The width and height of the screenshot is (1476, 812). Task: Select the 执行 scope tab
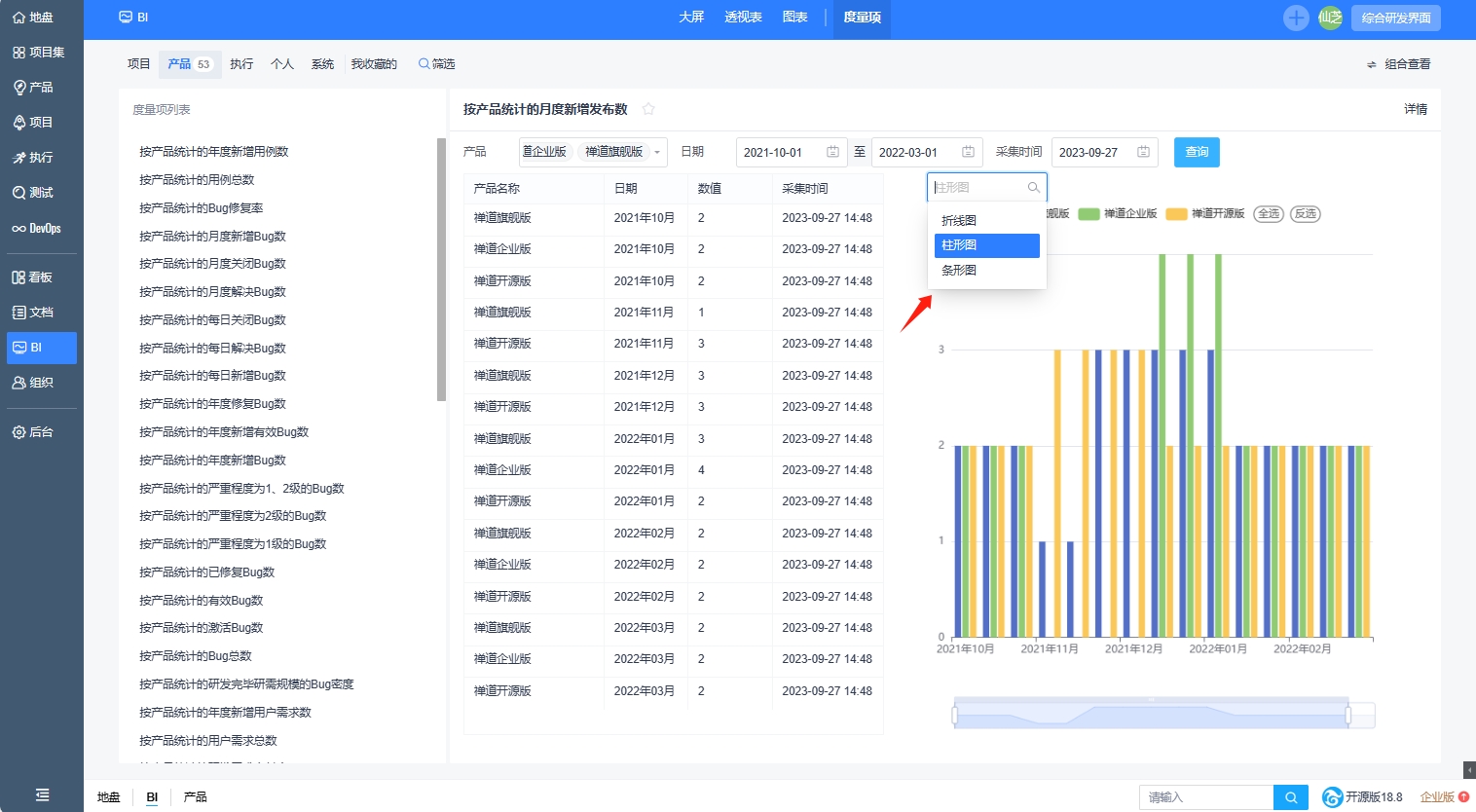click(x=241, y=64)
